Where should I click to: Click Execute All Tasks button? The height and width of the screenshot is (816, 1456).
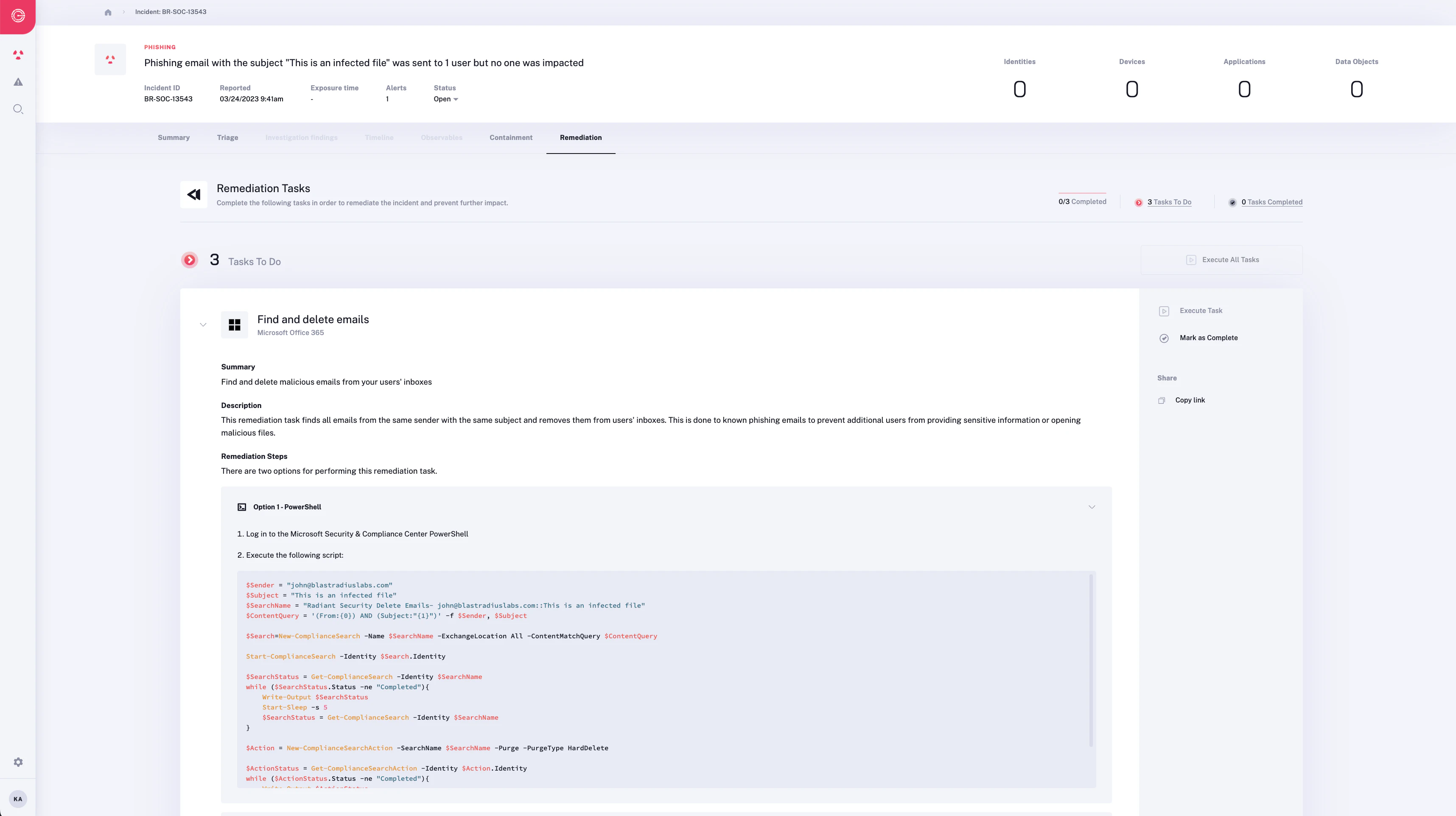tap(1221, 260)
